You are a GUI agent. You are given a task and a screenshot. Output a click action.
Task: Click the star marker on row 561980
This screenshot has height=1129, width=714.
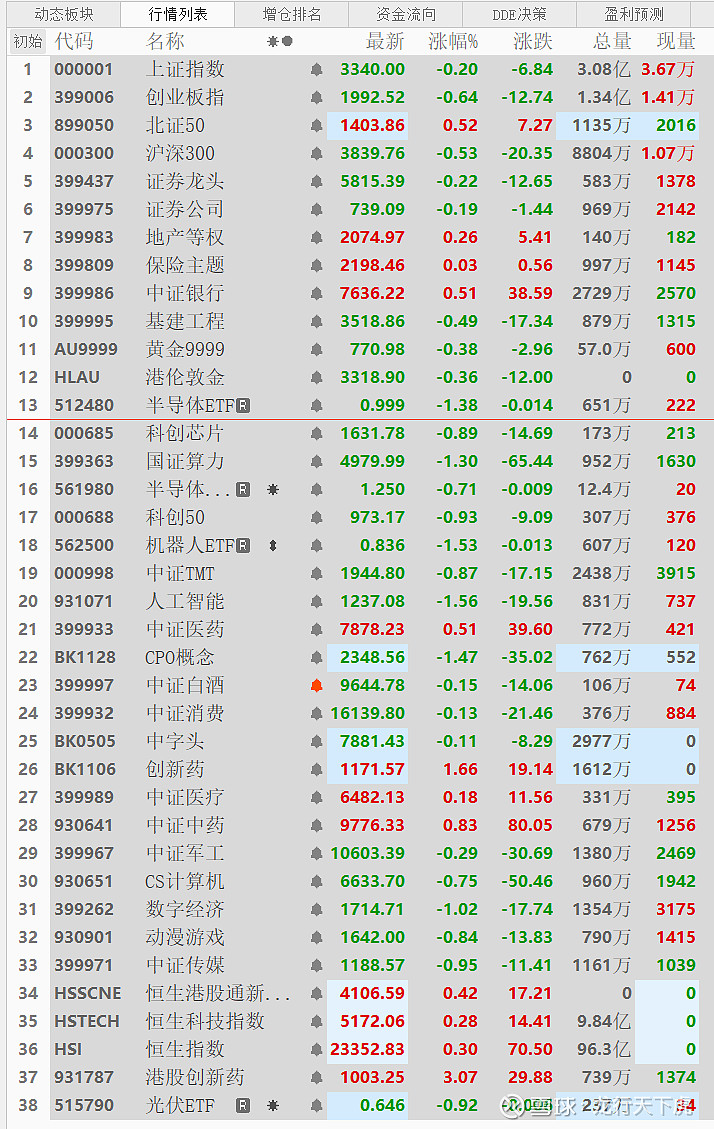[x=273, y=490]
